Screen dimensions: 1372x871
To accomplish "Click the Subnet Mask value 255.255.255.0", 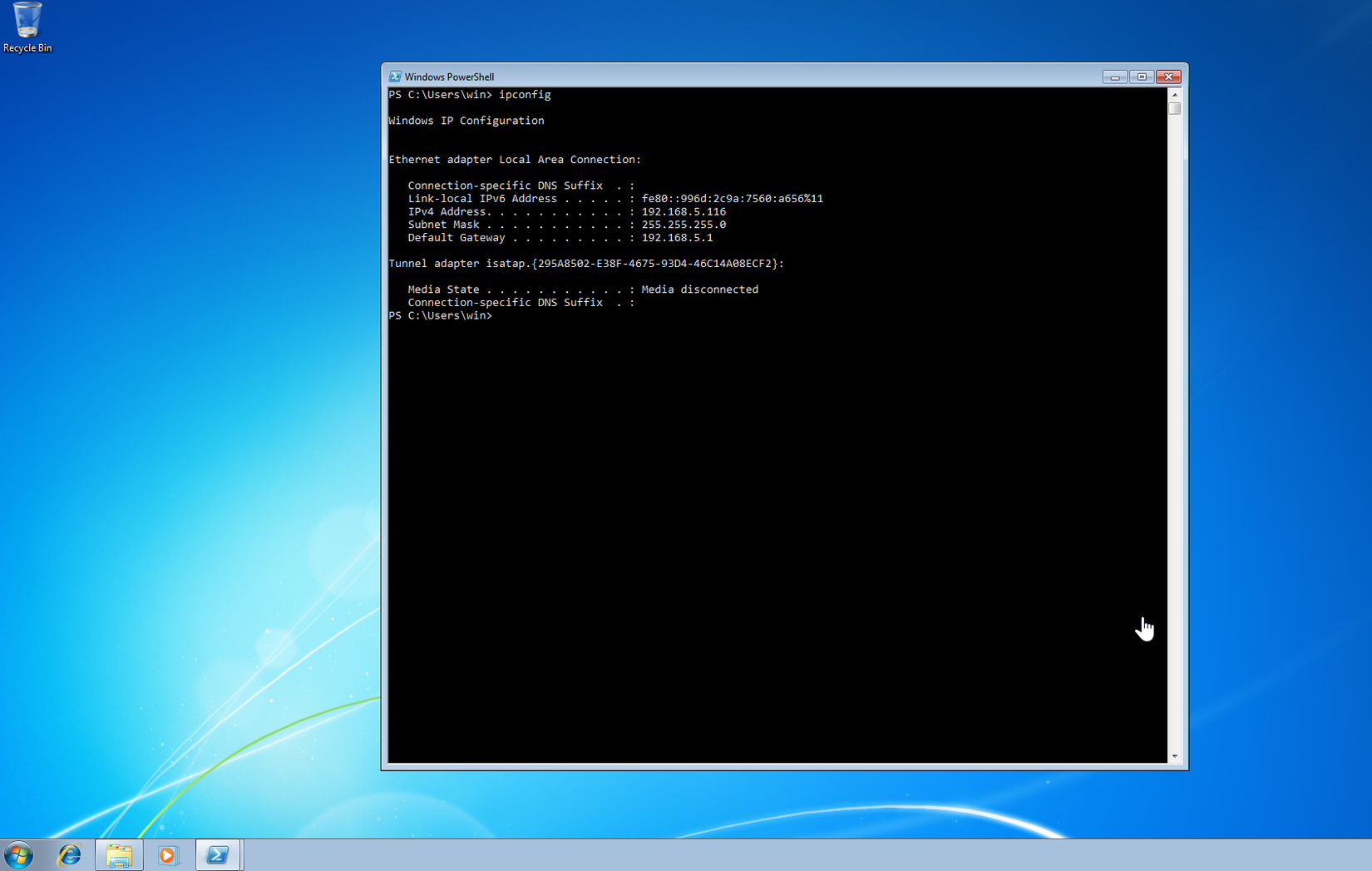I will [684, 225].
